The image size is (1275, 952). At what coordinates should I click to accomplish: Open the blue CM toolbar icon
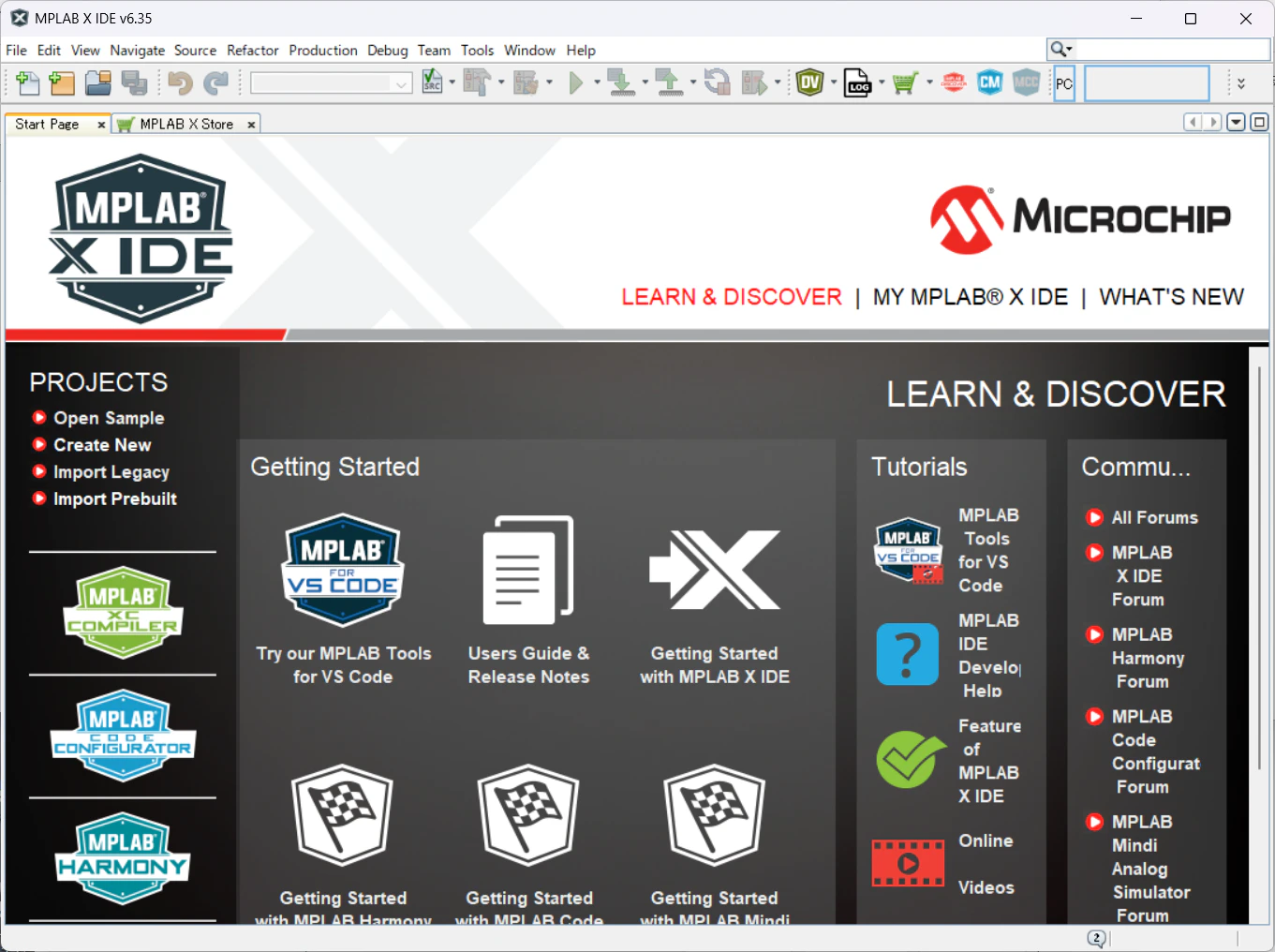click(x=990, y=82)
